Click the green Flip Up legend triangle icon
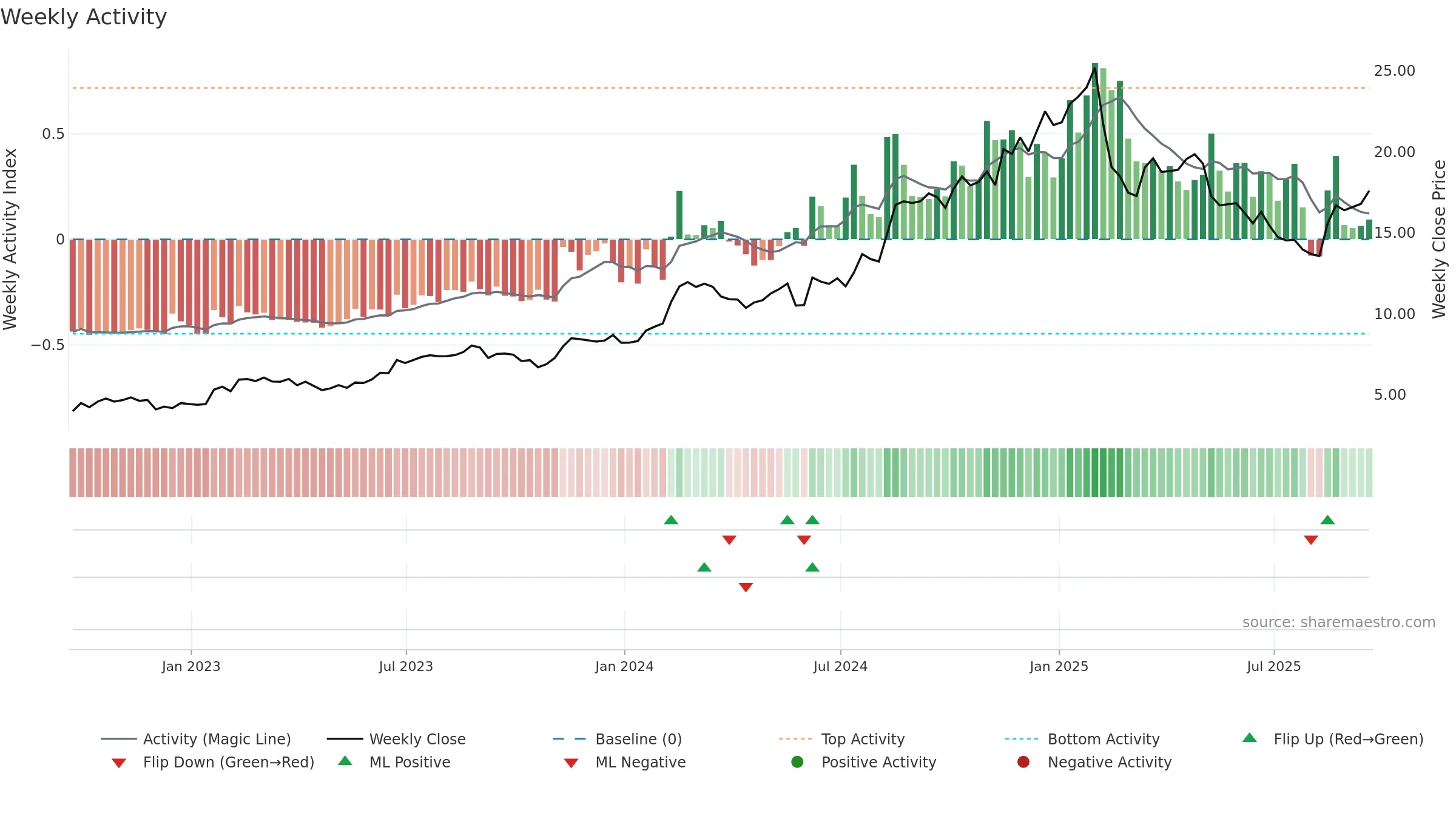The width and height of the screenshot is (1456, 819). coord(1250,738)
